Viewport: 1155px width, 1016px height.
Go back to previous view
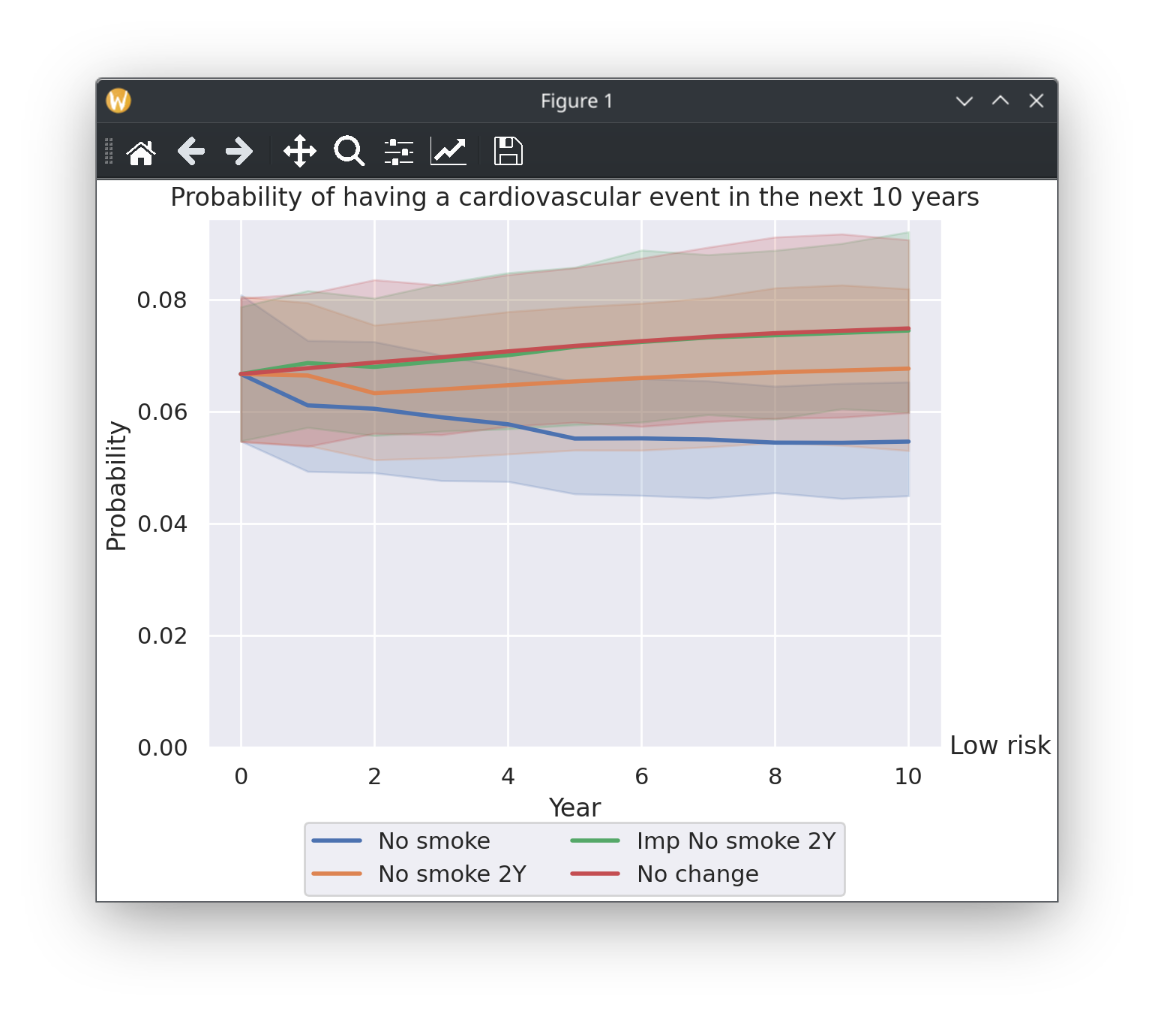tap(191, 152)
